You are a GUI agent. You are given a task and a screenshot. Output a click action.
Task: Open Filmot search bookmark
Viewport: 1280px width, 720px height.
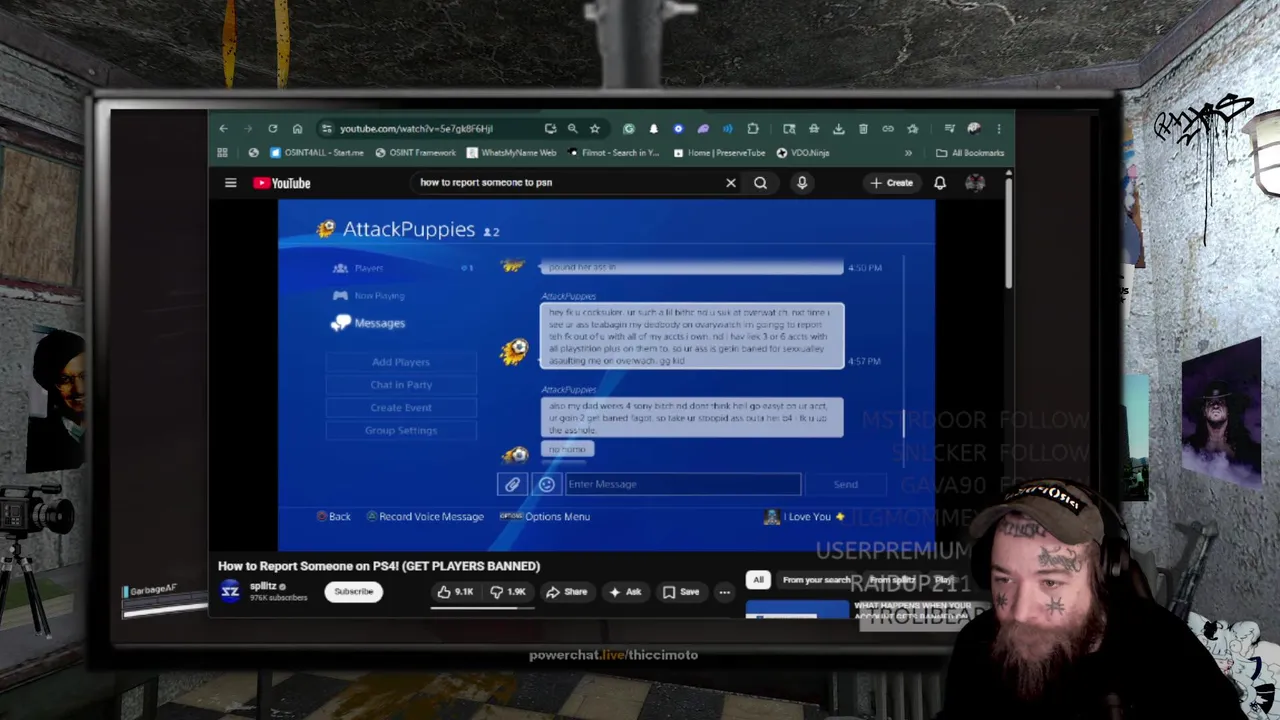(614, 153)
